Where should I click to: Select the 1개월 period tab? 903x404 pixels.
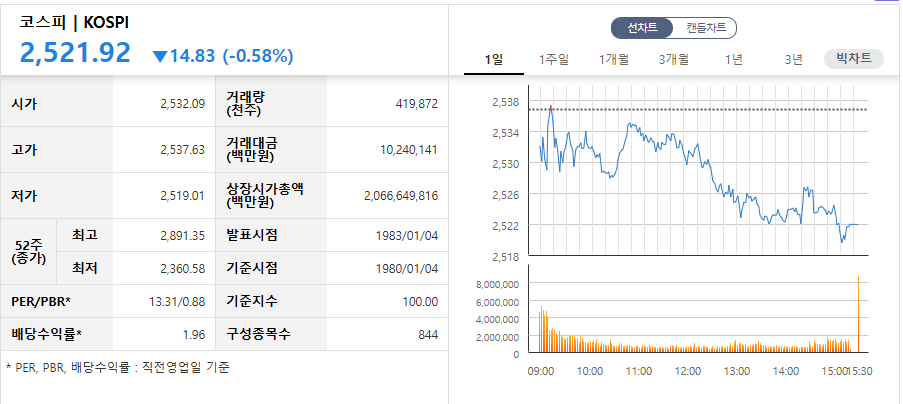coord(613,59)
